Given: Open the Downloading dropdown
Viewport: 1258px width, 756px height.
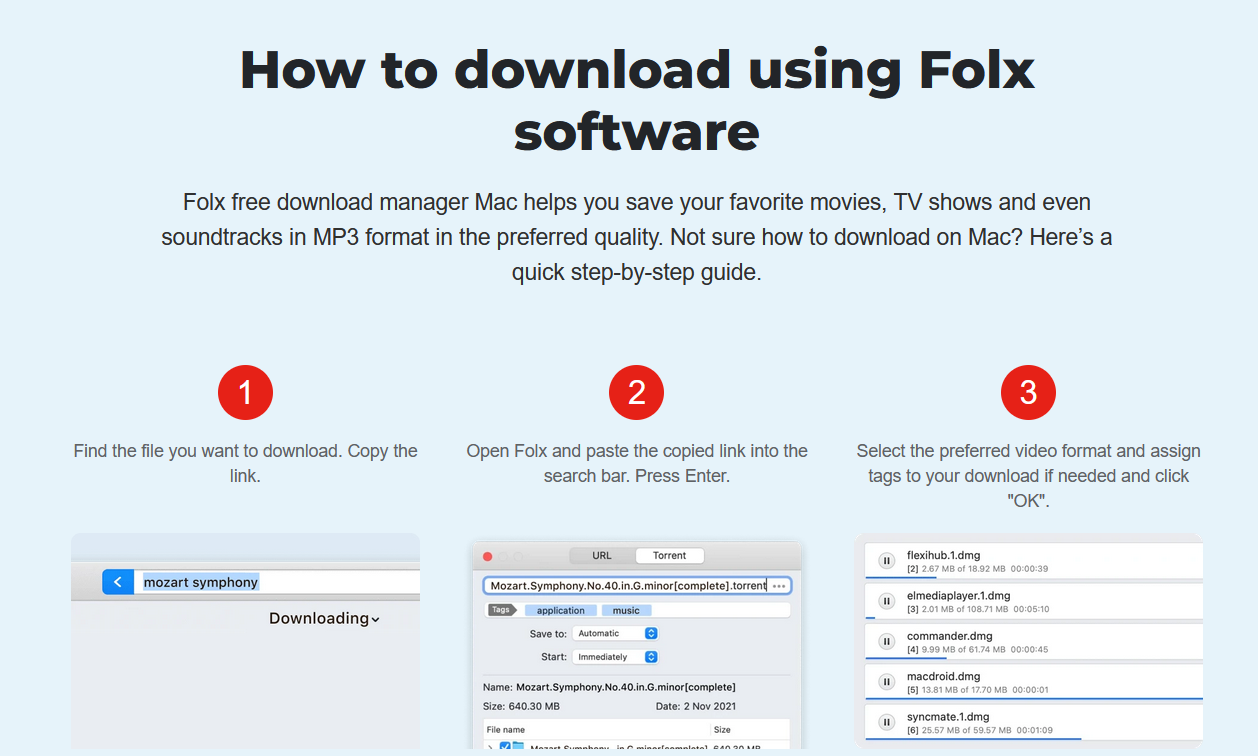Looking at the screenshot, I should coord(324,618).
